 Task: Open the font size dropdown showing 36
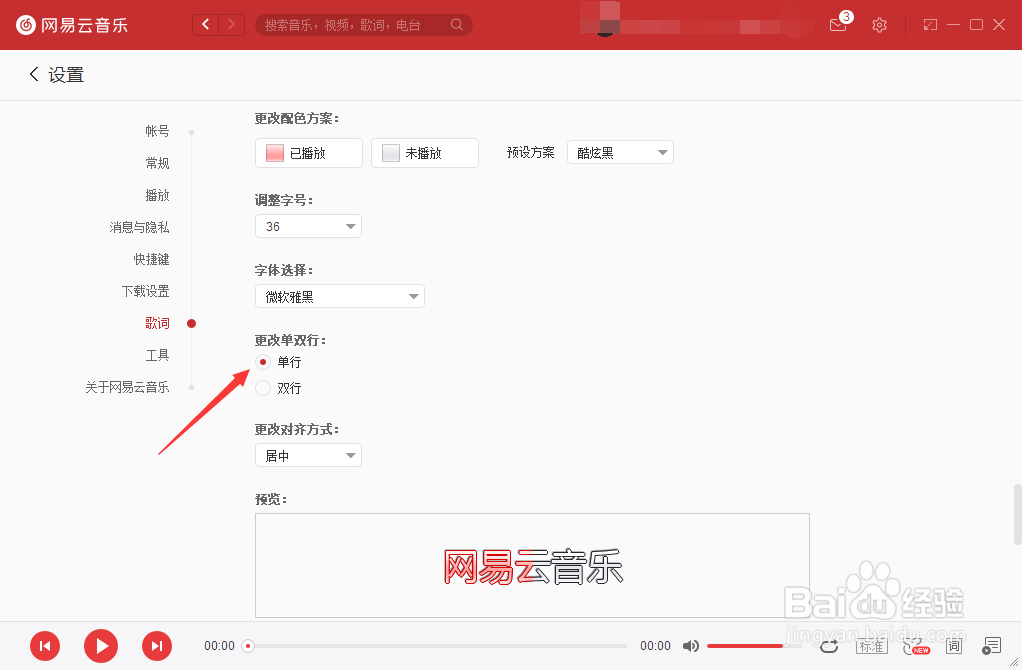[x=308, y=226]
